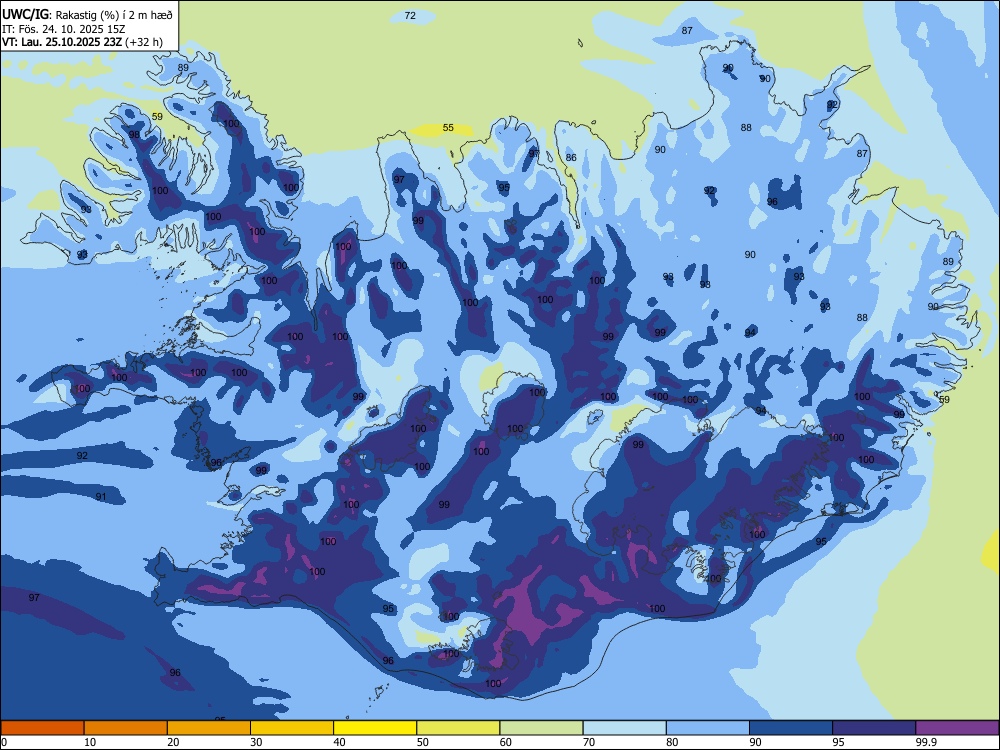Click the '80' tick label on the color scale
Viewport: 1000px width, 750px height.
[x=672, y=742]
